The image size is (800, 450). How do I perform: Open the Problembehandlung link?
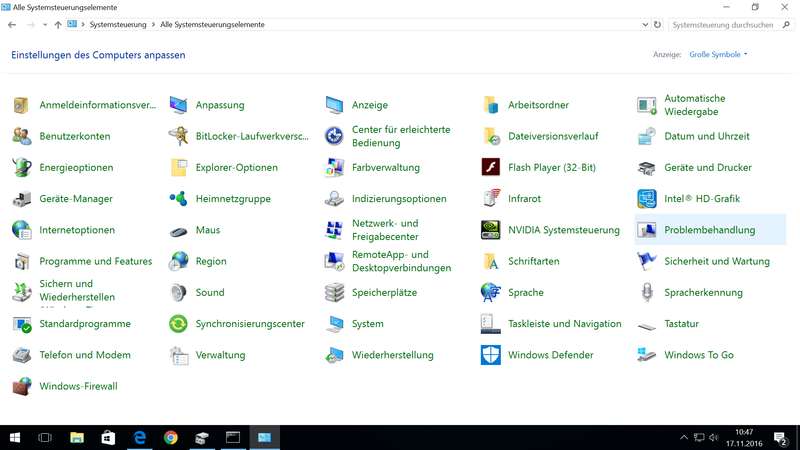[x=709, y=230]
